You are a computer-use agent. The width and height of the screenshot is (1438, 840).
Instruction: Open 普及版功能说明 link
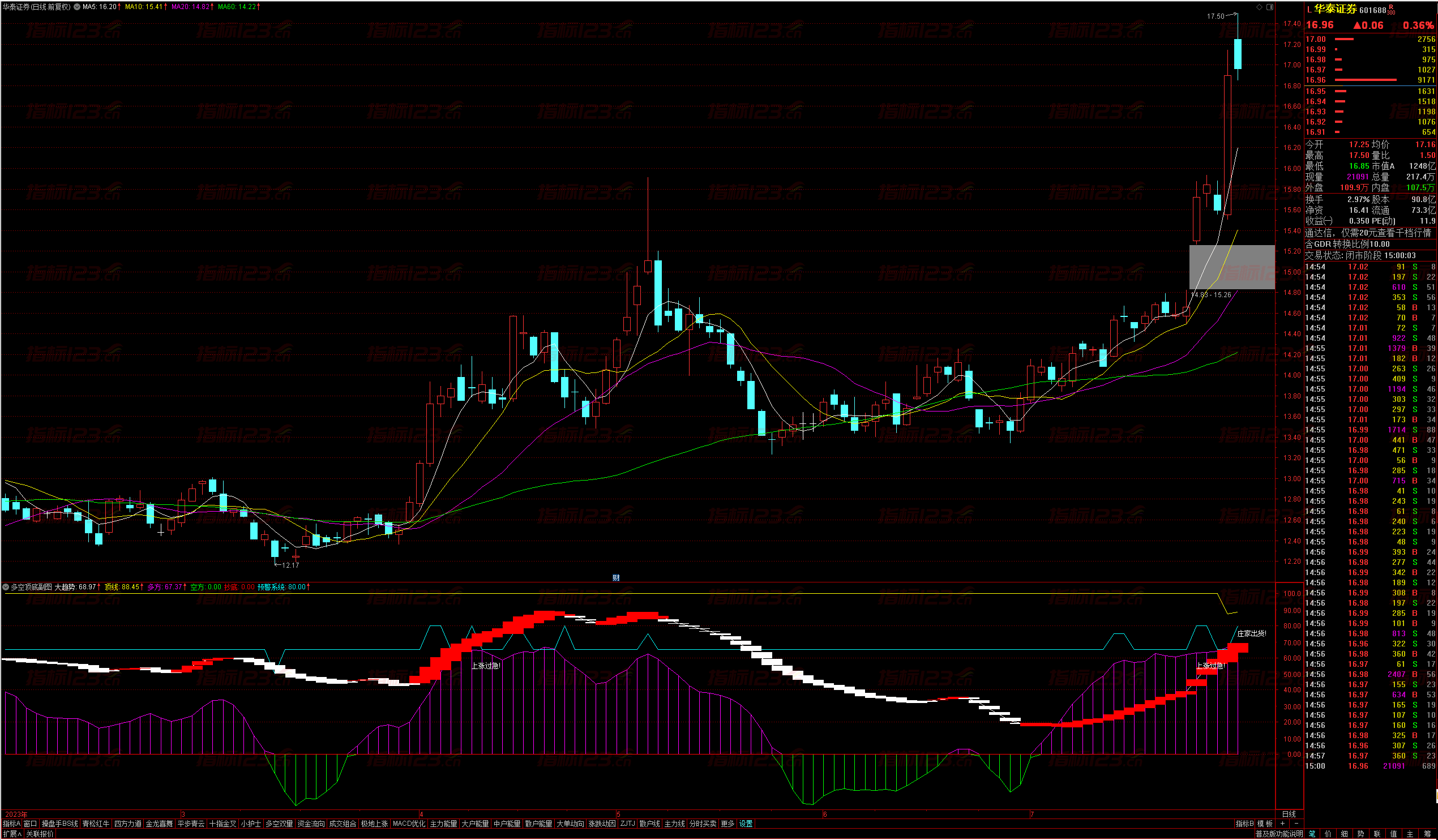click(1278, 834)
